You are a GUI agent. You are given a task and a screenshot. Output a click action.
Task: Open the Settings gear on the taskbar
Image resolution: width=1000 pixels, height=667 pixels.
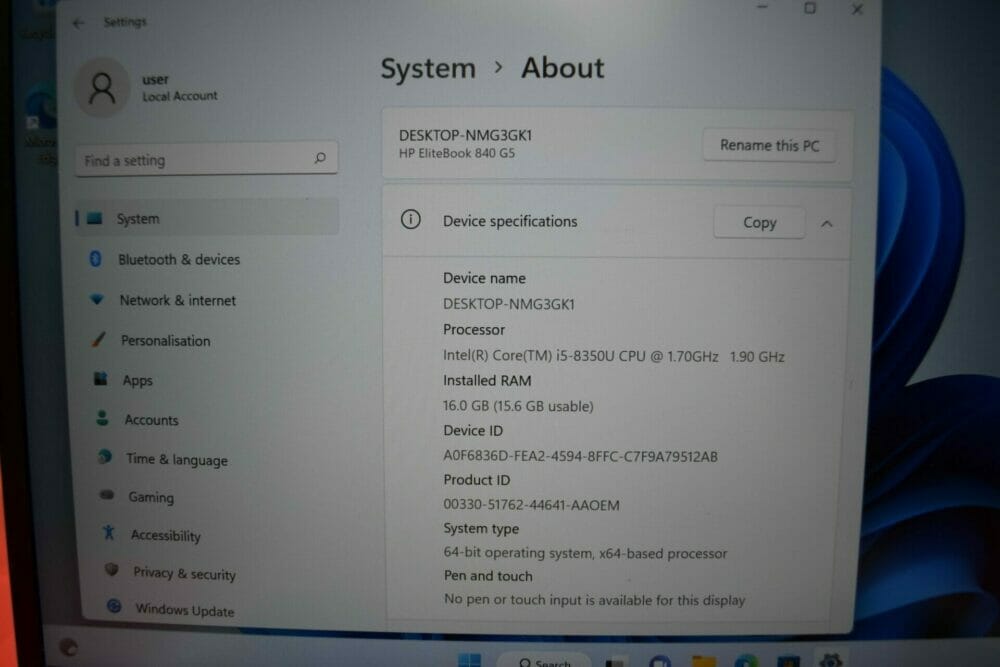[830, 661]
